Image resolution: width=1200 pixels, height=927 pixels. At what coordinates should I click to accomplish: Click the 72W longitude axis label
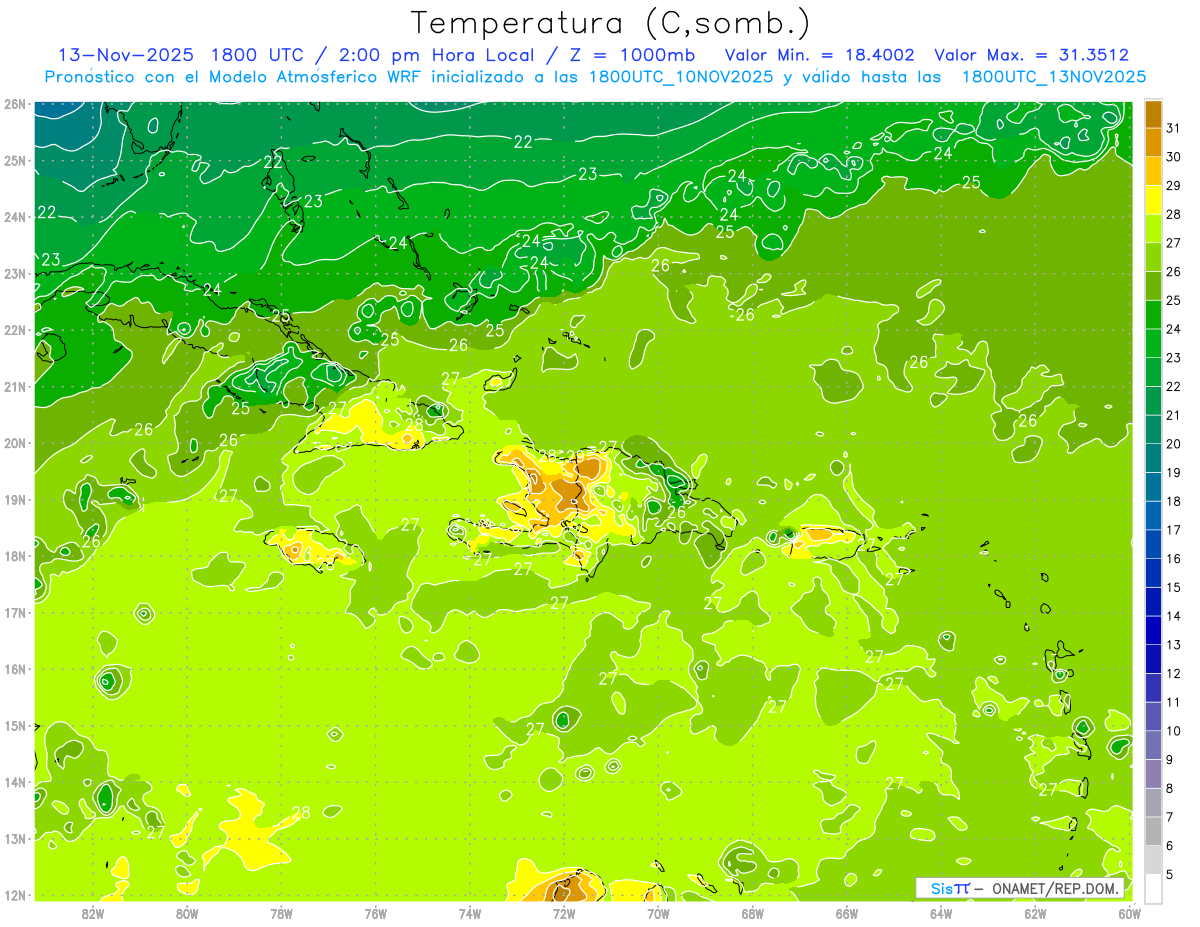click(564, 913)
